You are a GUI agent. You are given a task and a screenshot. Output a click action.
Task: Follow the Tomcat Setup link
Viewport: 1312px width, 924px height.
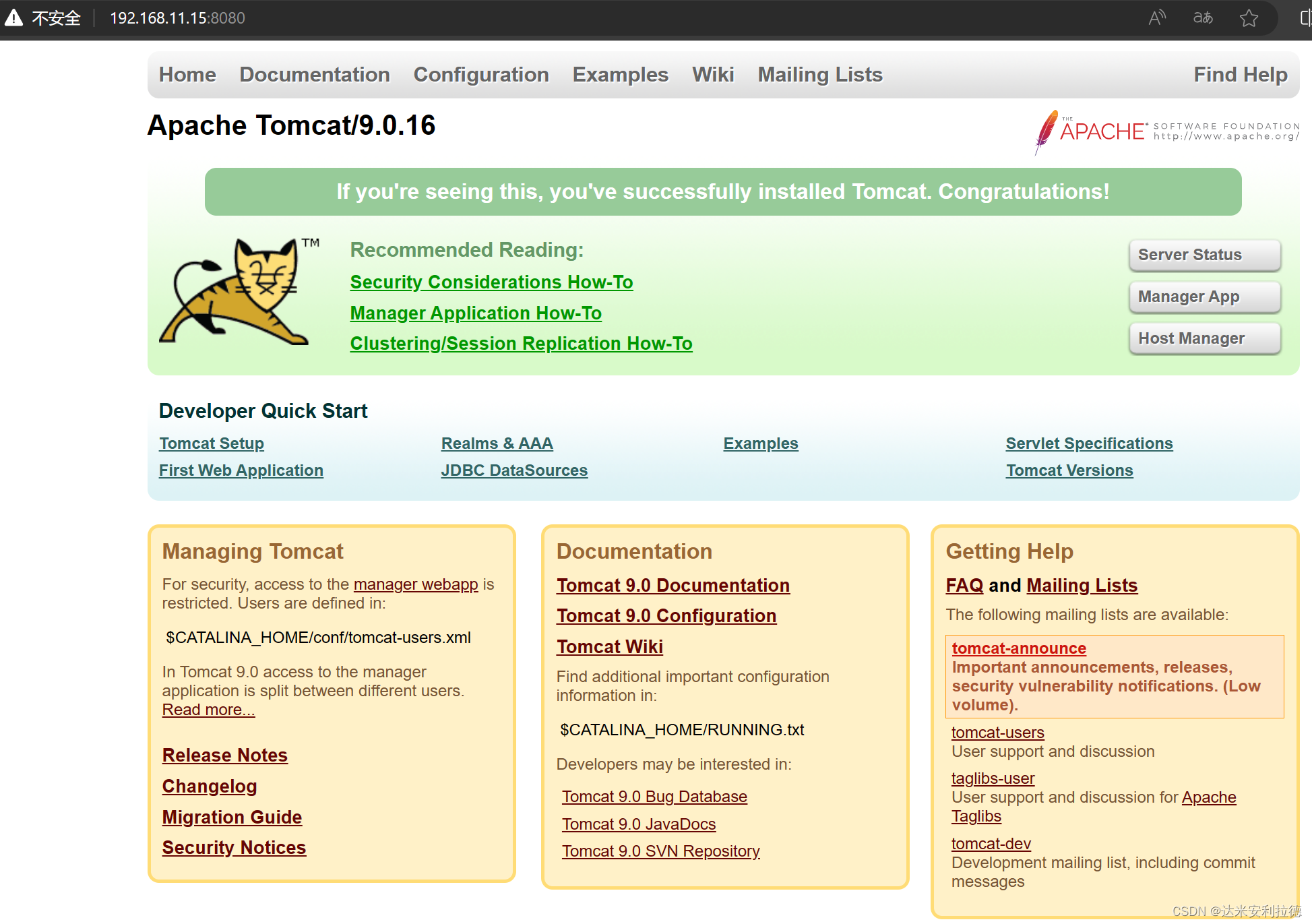[212, 443]
